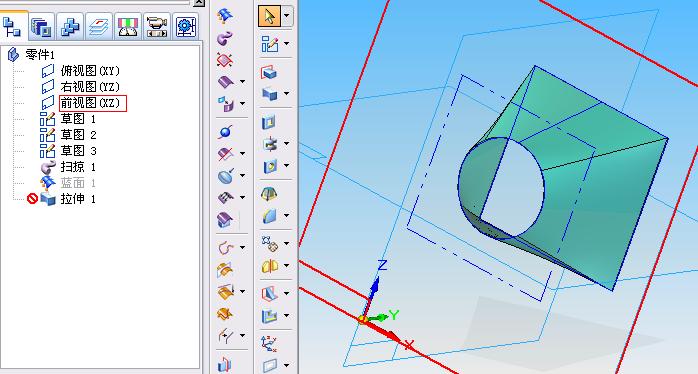Expand the Curve tool dropdown arrow

pos(242,248)
